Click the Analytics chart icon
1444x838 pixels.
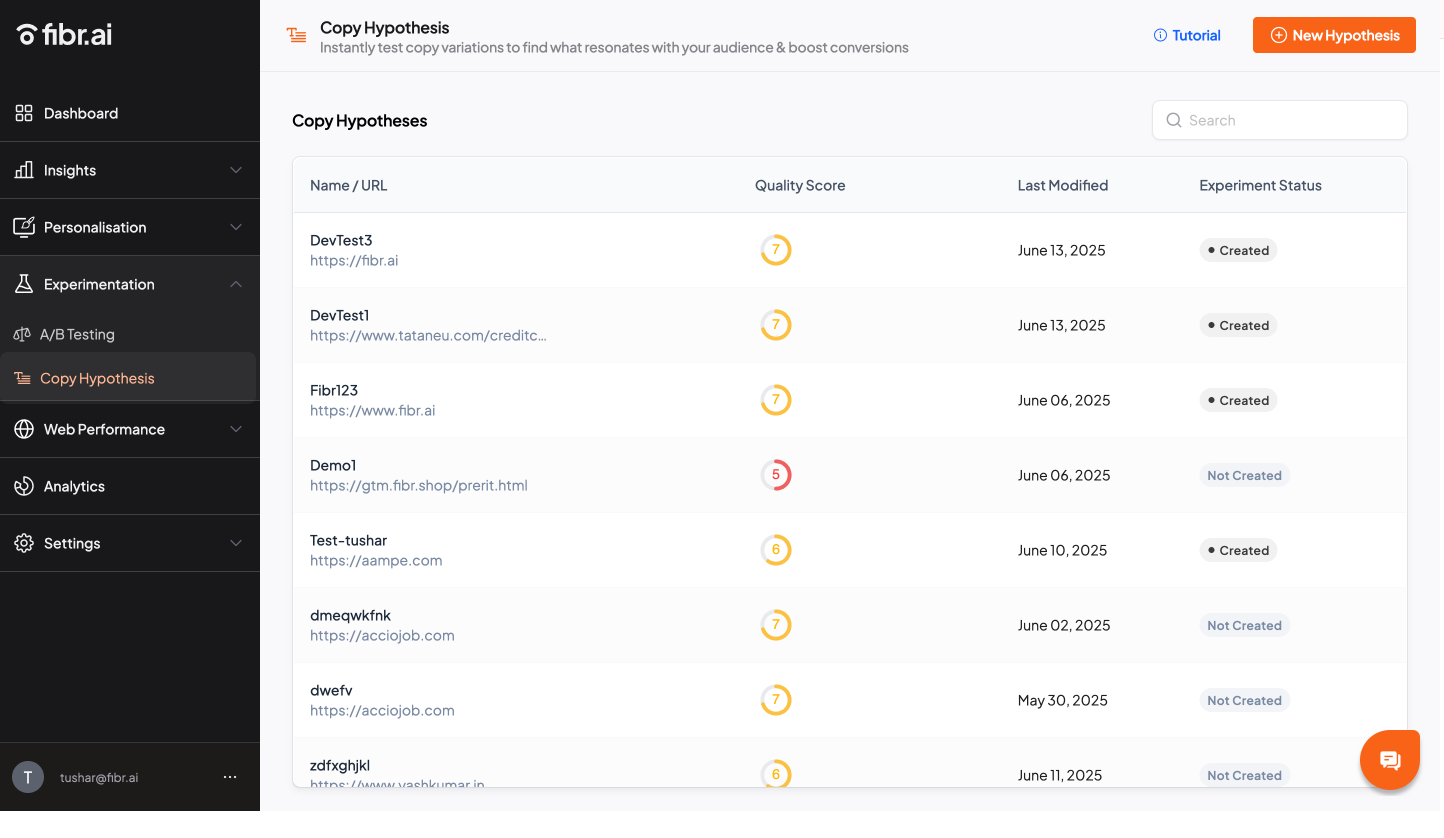(x=24, y=486)
